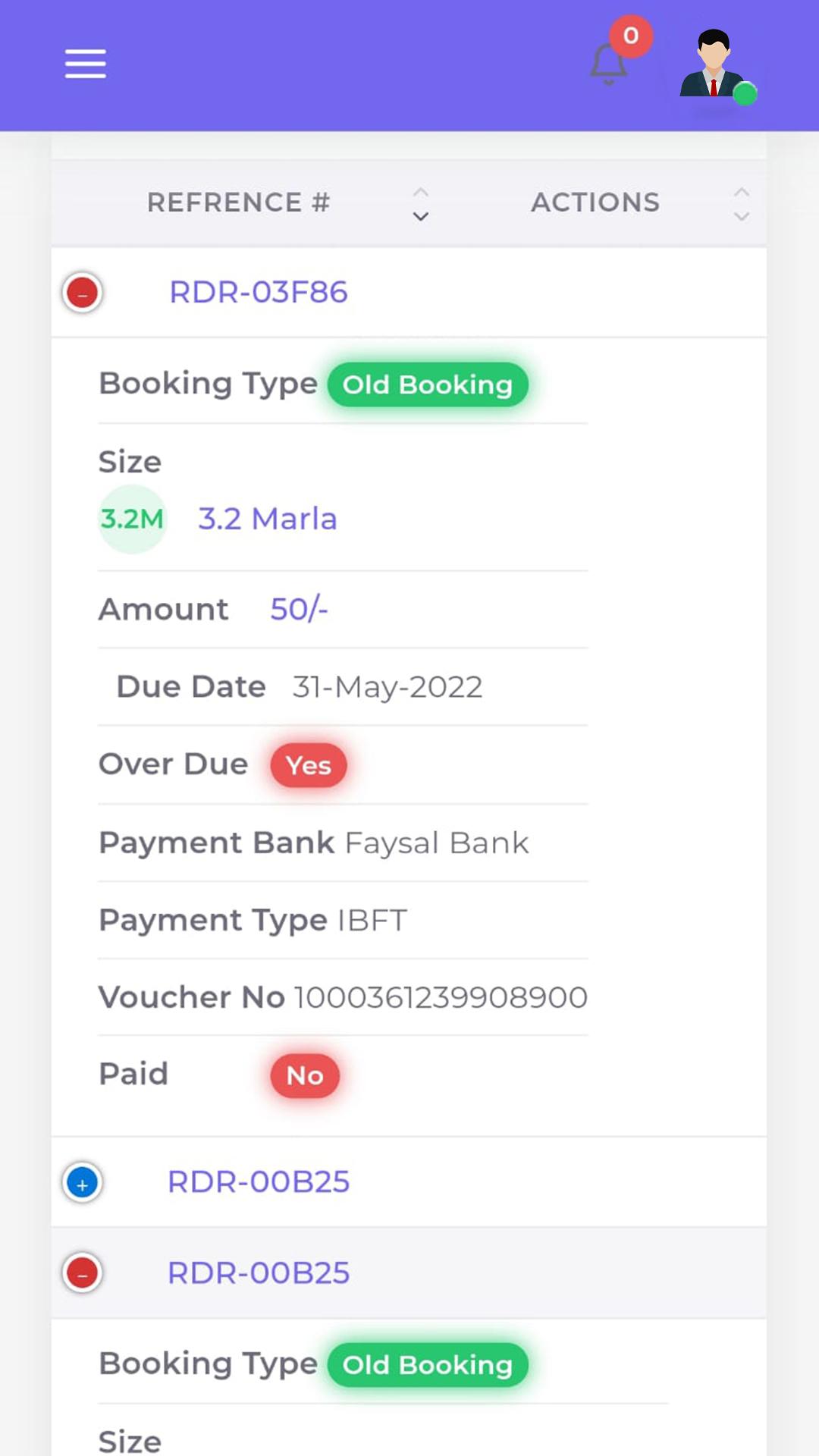Open notifications bell icon
819x1456 pixels.
click(x=608, y=64)
